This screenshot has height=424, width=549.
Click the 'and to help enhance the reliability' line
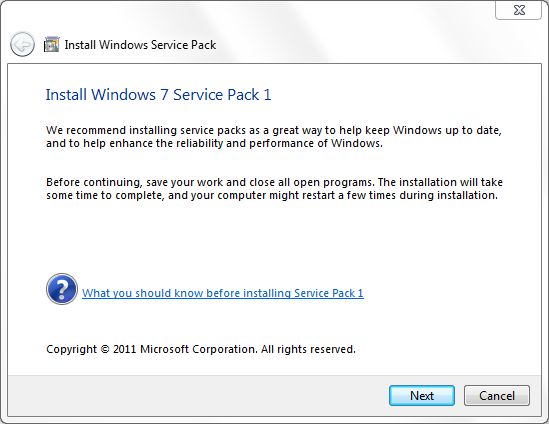(x=214, y=143)
